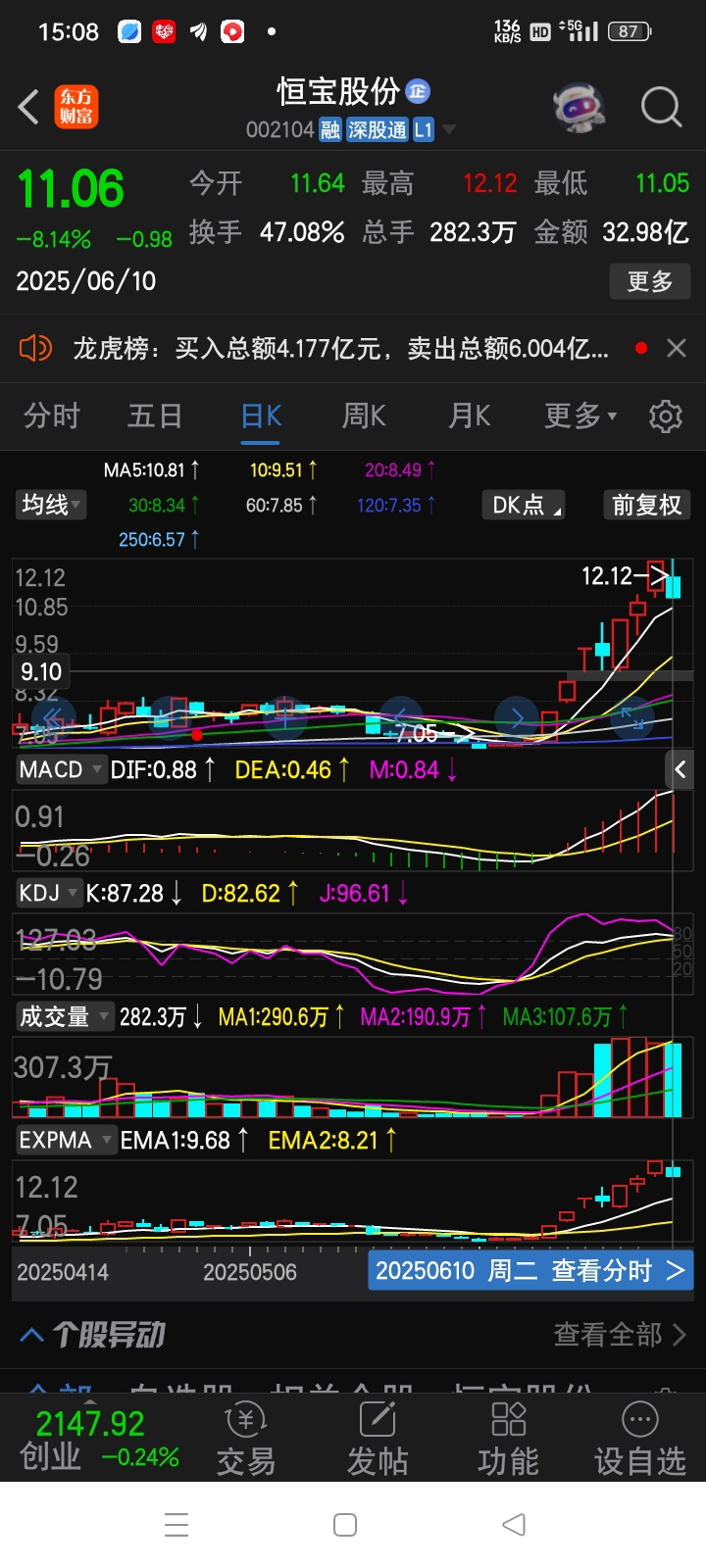Tap the DIF:0.88 MACD value
This screenshot has height=1568, width=706.
click(x=163, y=770)
